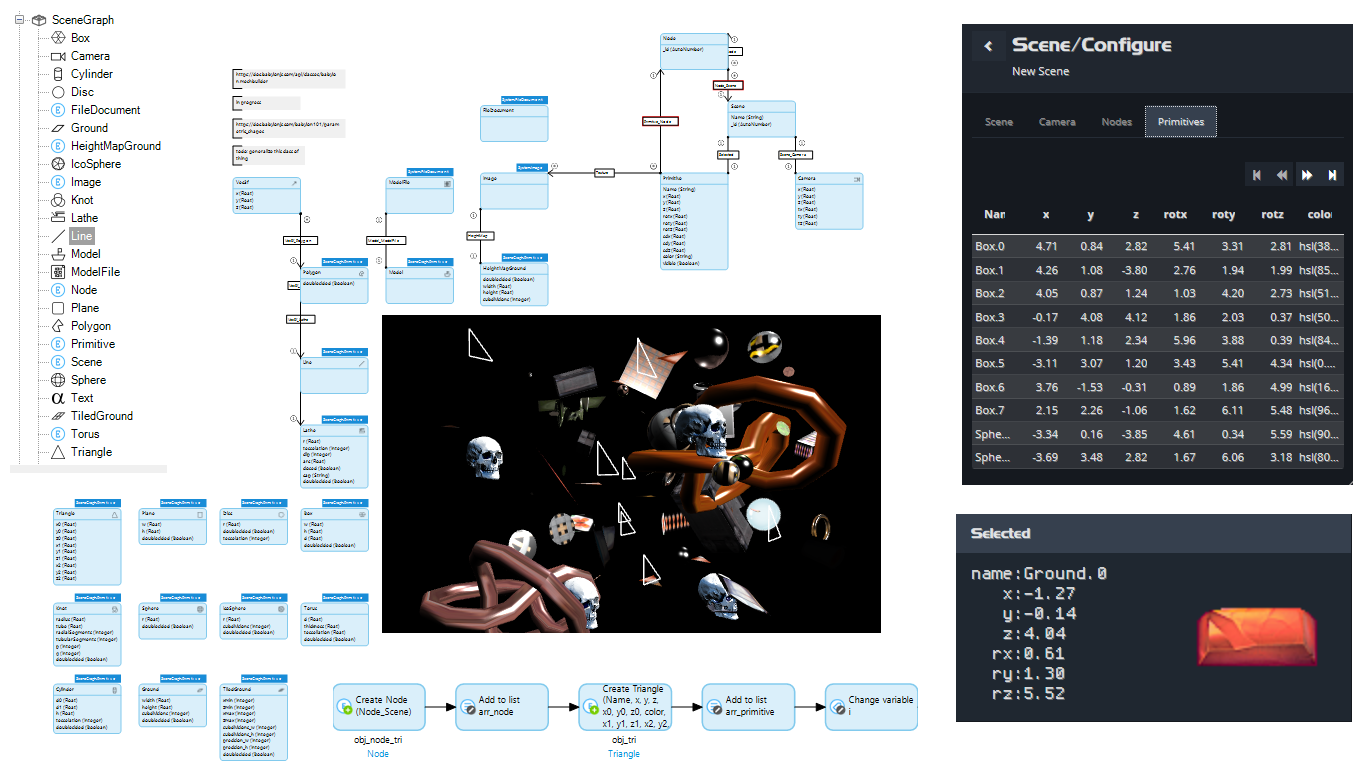1366x768 pixels.
Task: Select the Box.7 row in grid
Action: pos(1158,410)
